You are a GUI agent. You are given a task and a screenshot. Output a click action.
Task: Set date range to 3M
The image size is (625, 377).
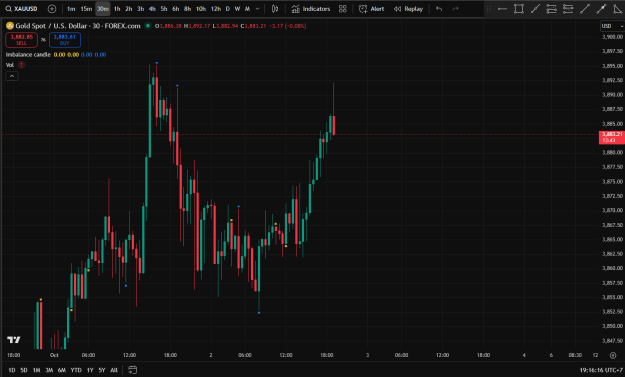tap(49, 370)
